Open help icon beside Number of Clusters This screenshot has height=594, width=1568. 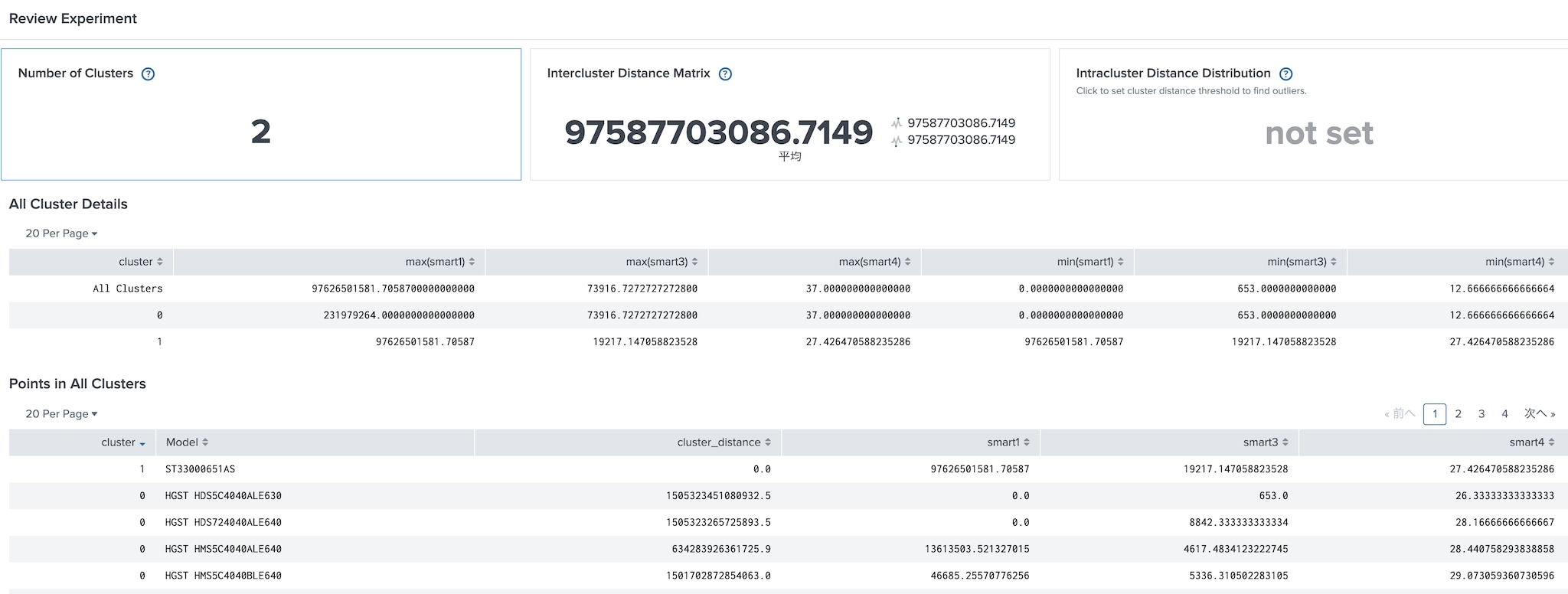point(149,74)
